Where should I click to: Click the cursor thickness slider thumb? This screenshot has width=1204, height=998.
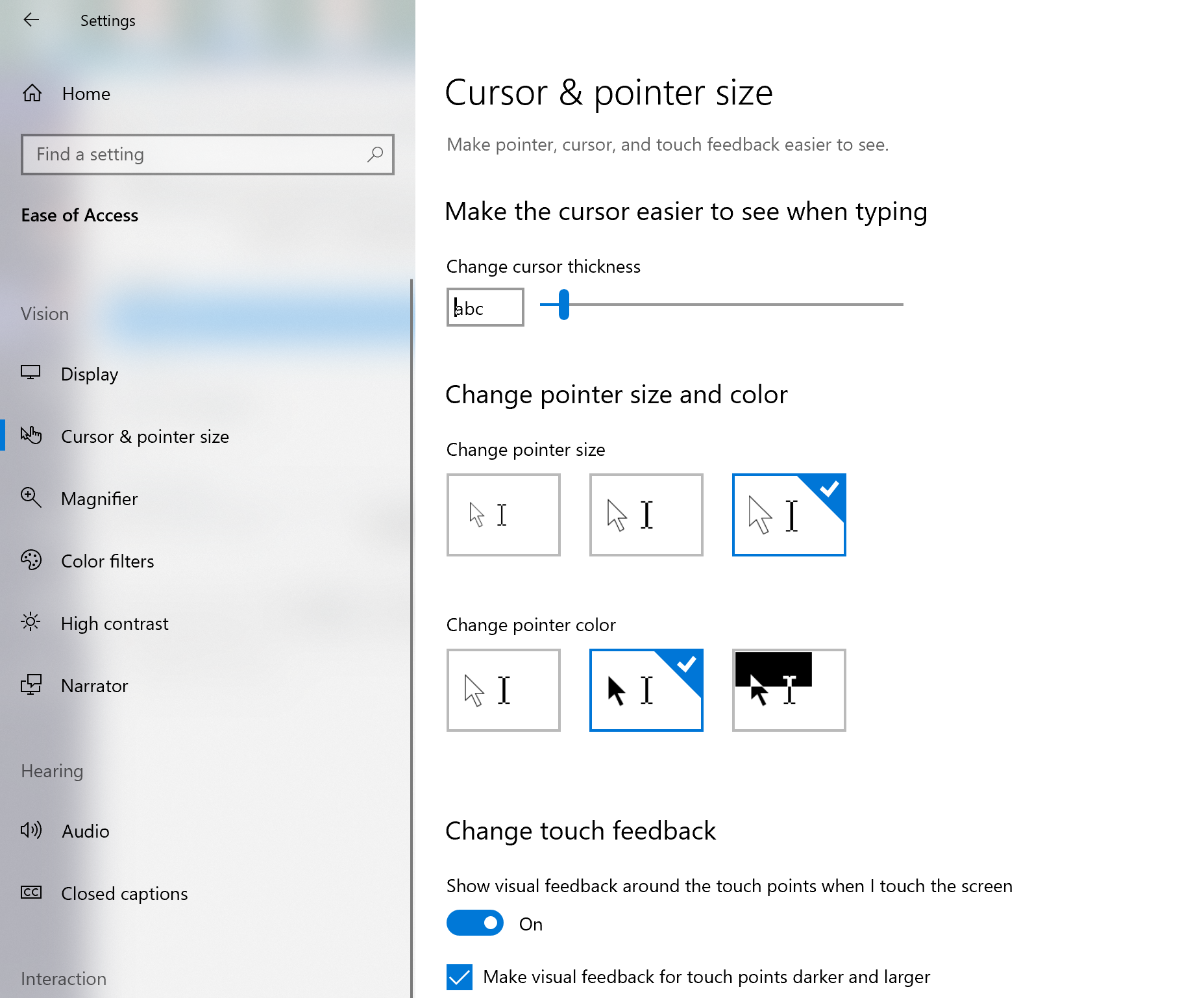click(x=564, y=305)
